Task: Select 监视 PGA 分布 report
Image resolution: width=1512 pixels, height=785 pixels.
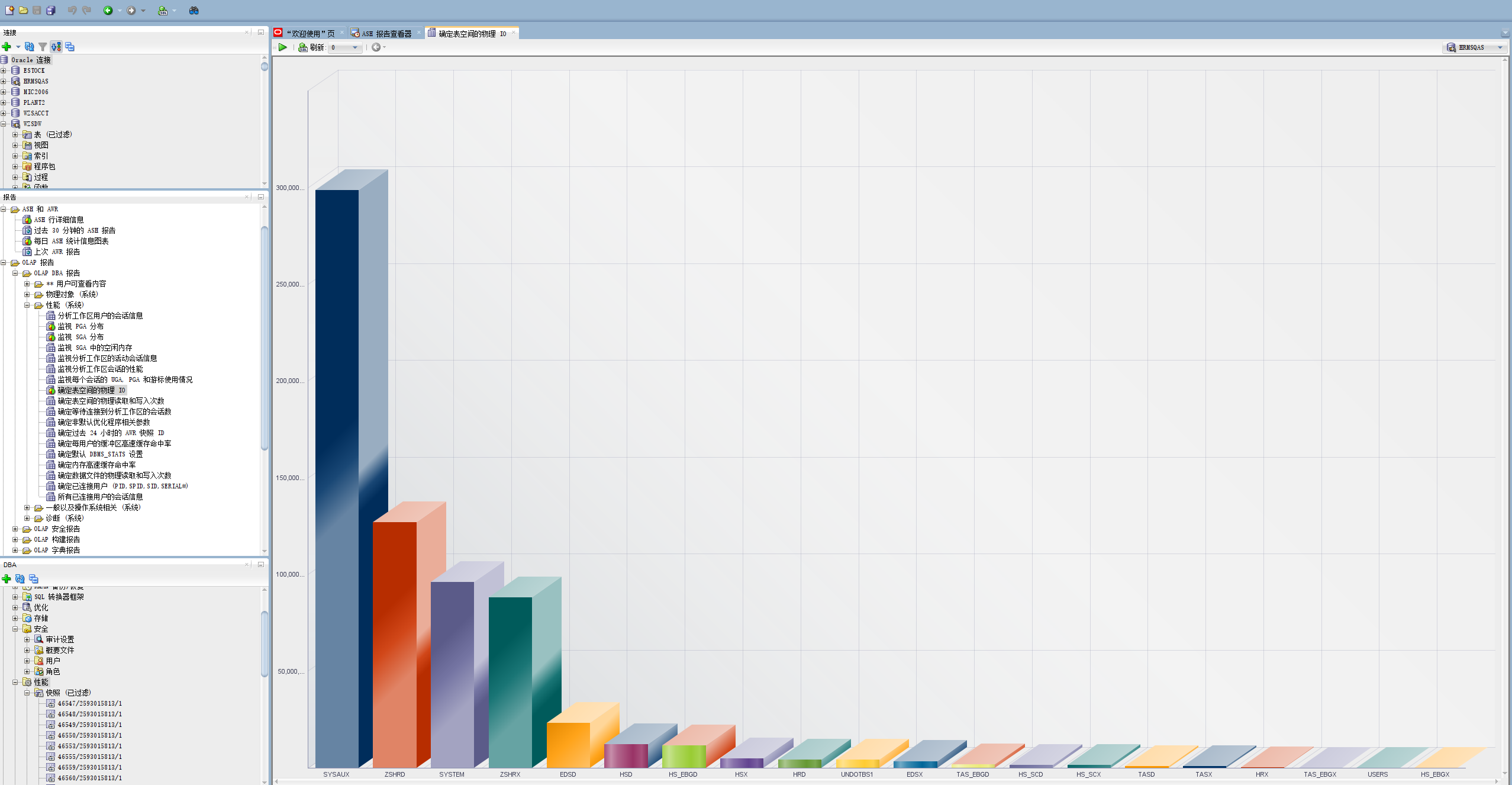Action: (80, 326)
